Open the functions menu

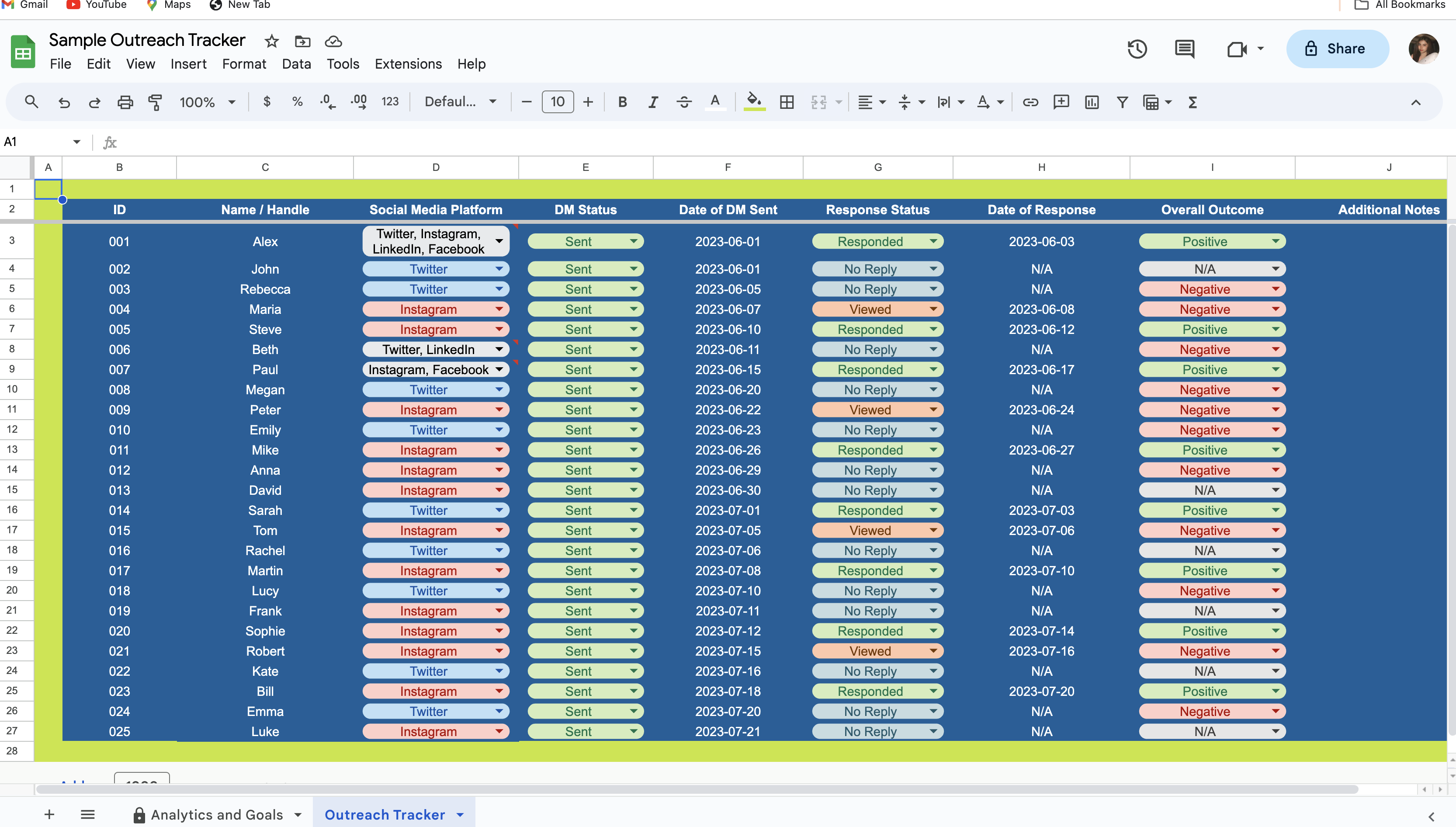click(x=1193, y=102)
